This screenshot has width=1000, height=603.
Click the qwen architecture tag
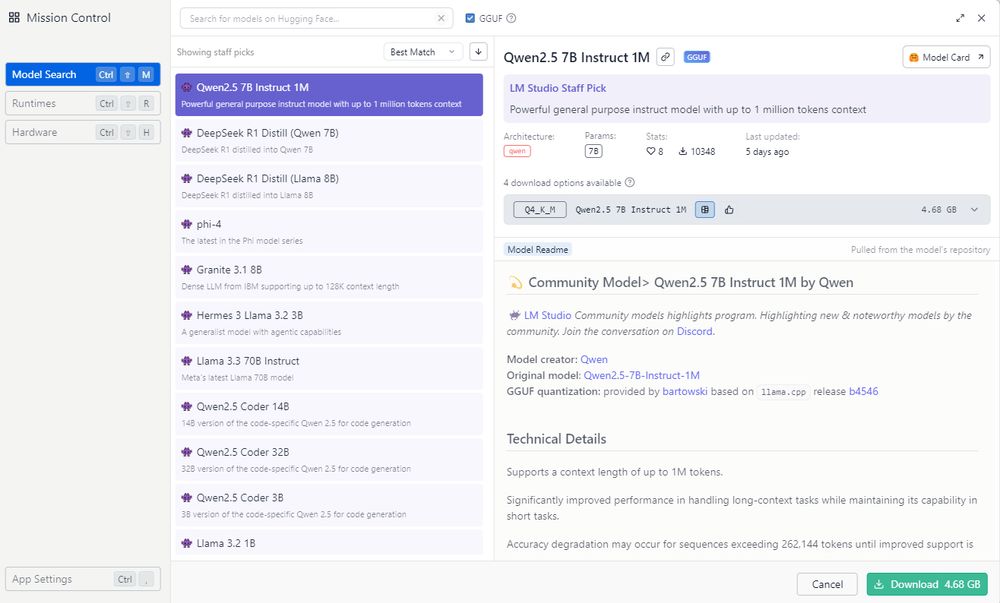517,151
